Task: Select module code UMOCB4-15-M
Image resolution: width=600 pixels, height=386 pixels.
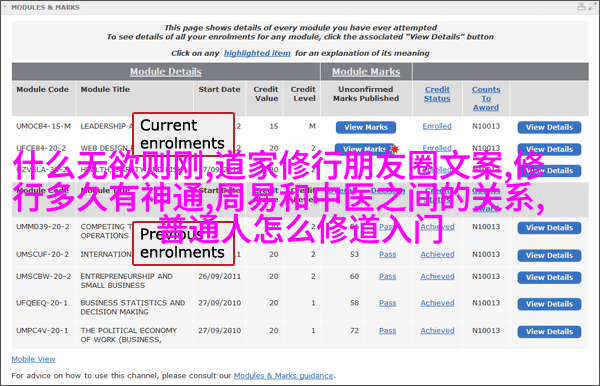Action: coord(43,126)
